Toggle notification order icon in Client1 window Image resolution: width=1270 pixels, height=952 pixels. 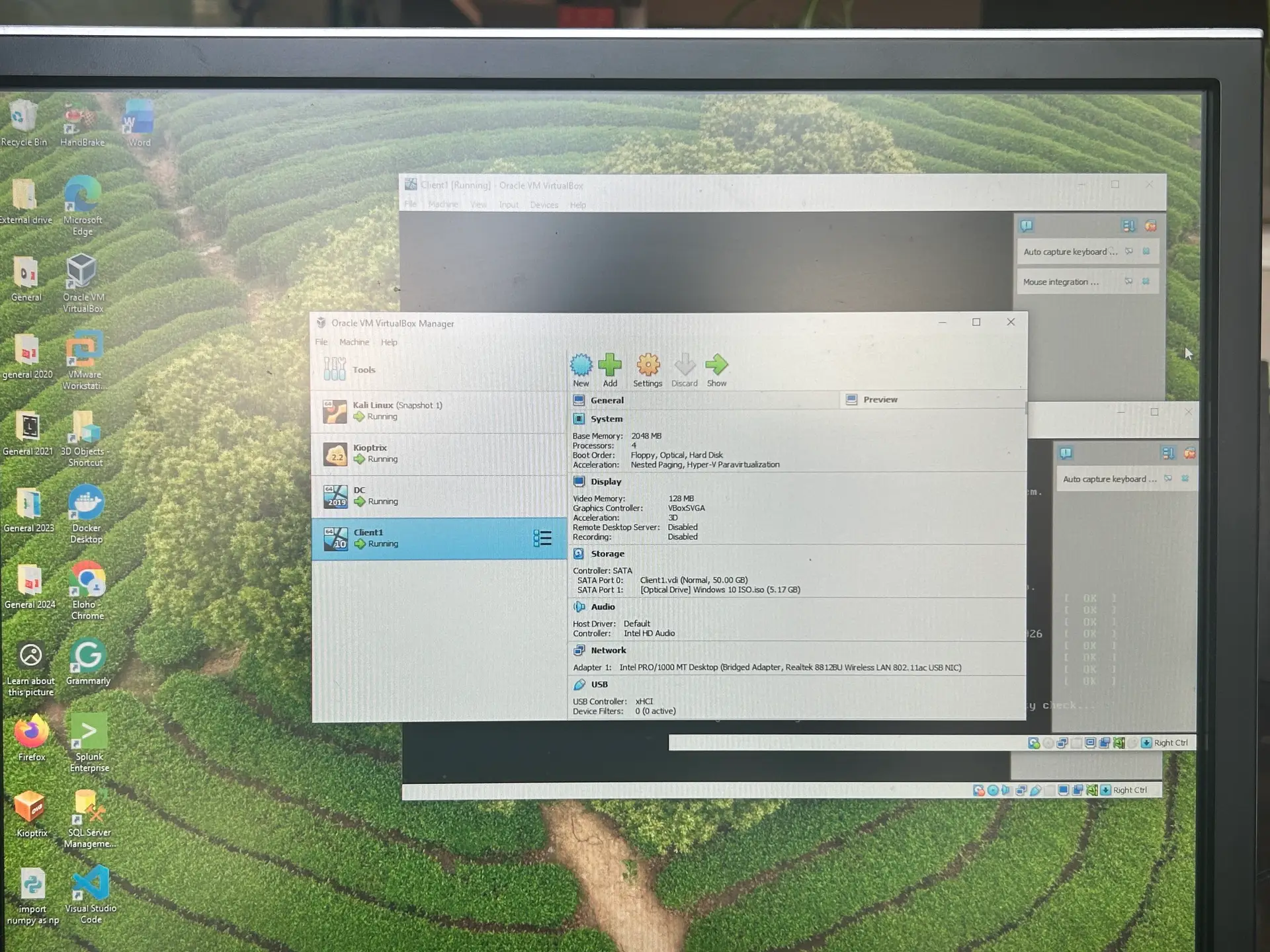pyautogui.click(x=1128, y=226)
